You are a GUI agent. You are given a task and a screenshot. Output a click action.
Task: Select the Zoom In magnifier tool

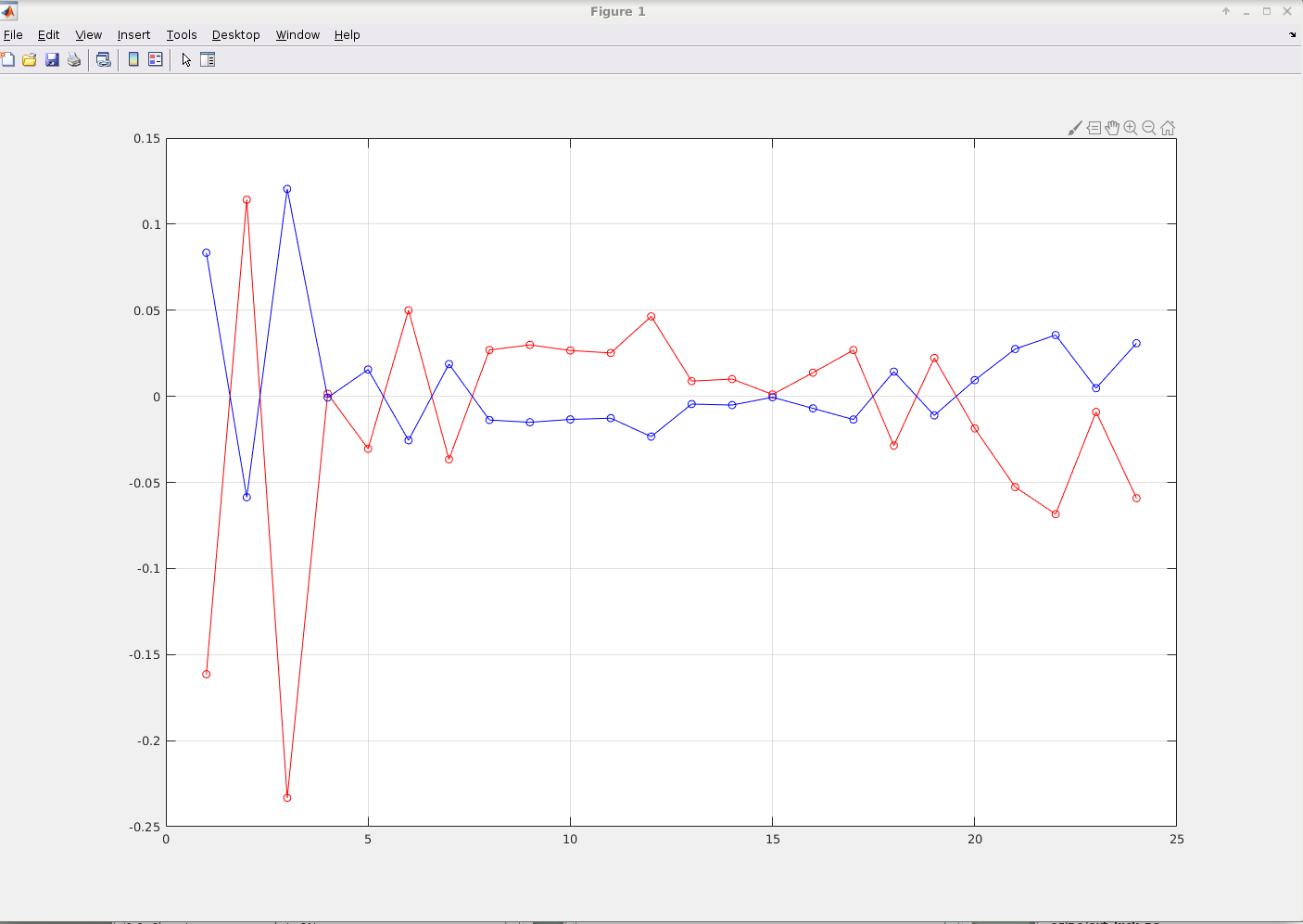coord(1131,128)
